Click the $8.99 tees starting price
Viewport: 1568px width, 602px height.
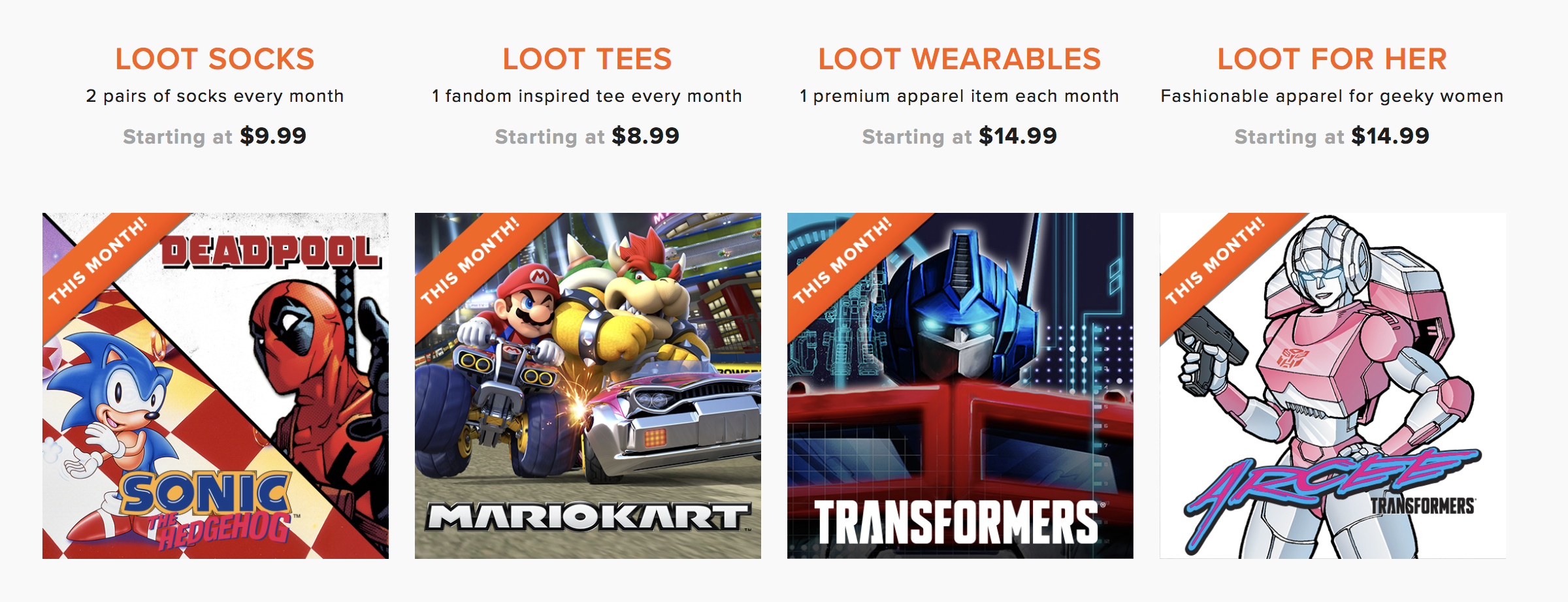pyautogui.click(x=645, y=136)
